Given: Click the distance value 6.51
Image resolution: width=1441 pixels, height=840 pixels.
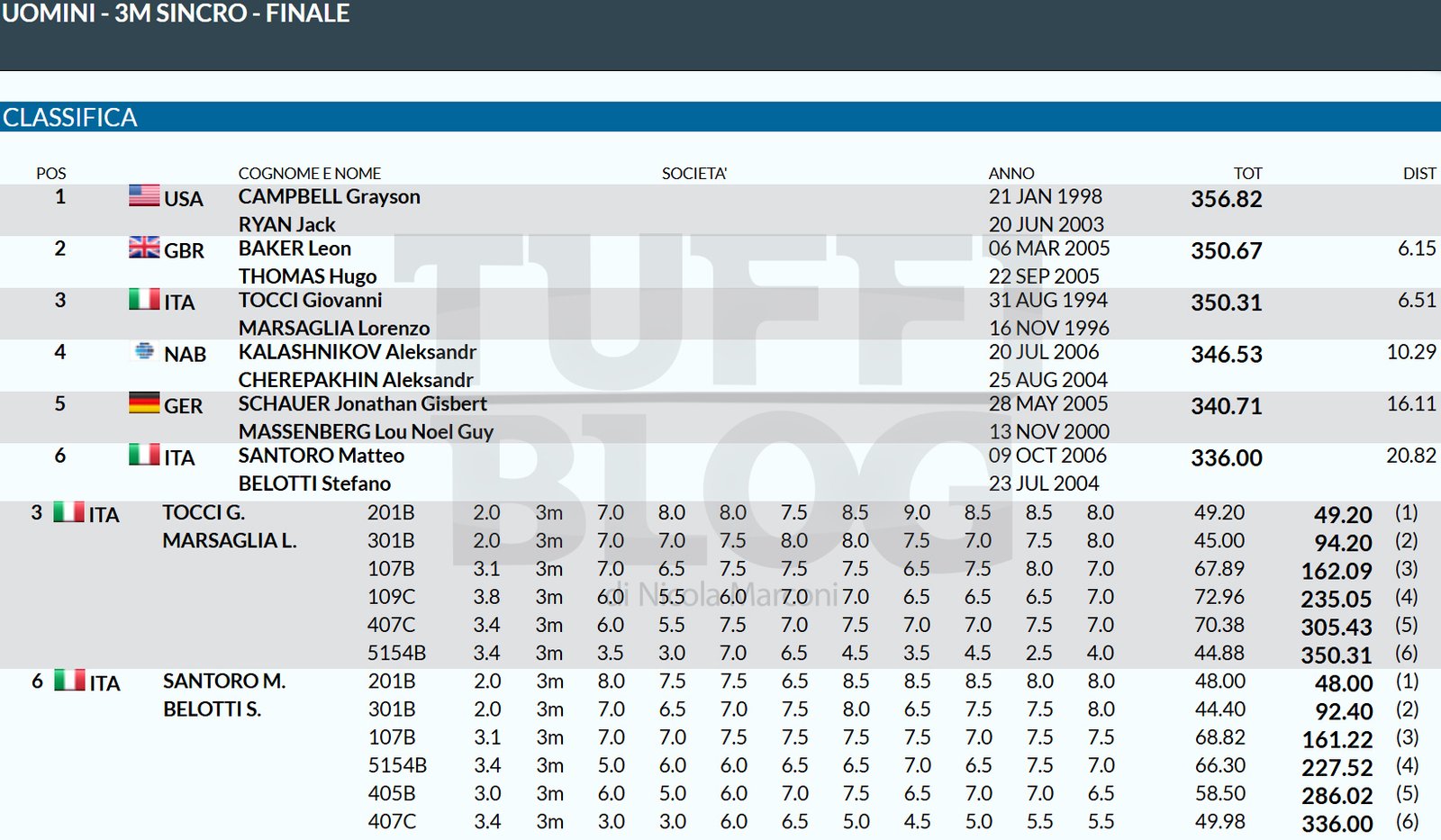Looking at the screenshot, I should point(1417,300).
